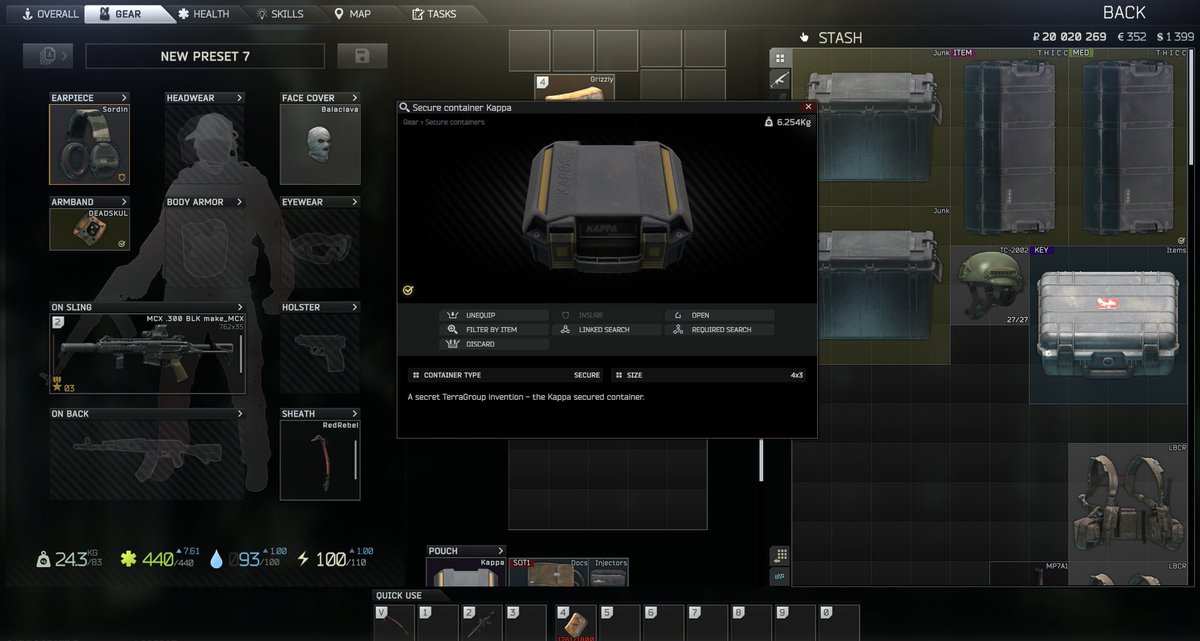Viewport: 1200px width, 641px height.
Task: Close the Secure container Kappa window
Action: [x=808, y=106]
